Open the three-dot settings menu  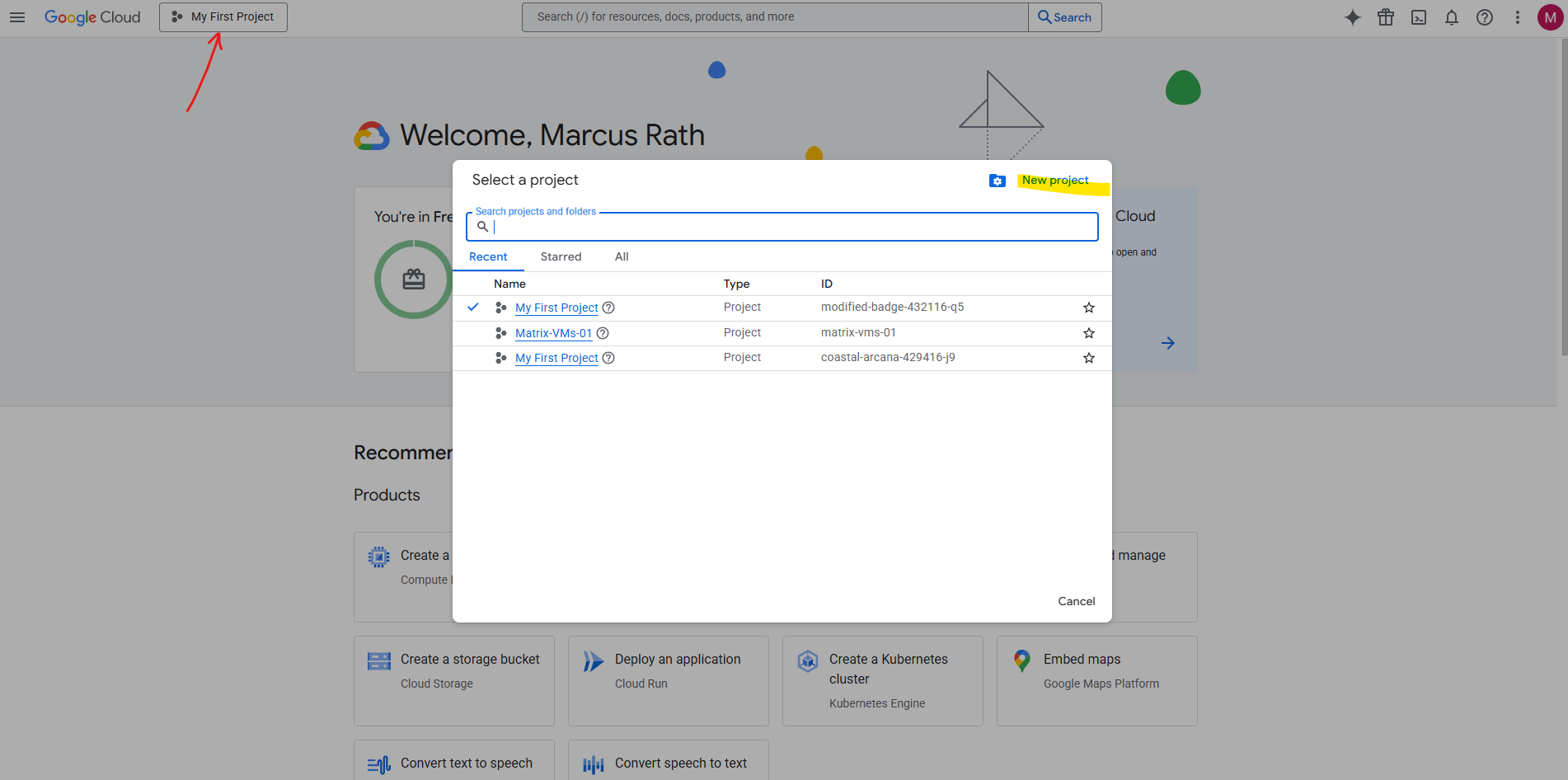(x=1518, y=17)
